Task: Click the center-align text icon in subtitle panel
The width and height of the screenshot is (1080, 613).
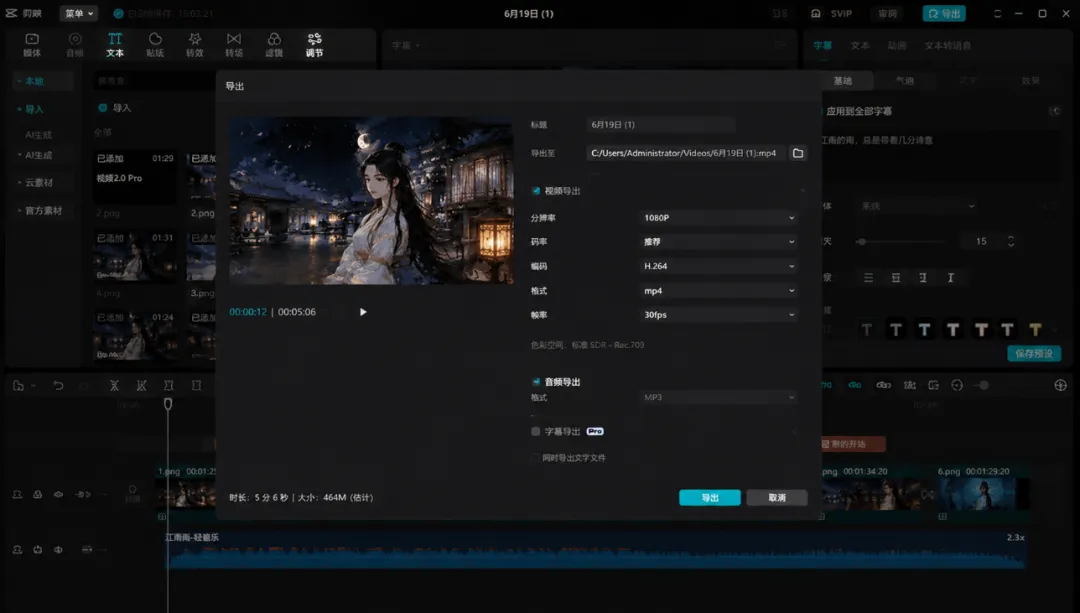Action: pyautogui.click(x=895, y=278)
